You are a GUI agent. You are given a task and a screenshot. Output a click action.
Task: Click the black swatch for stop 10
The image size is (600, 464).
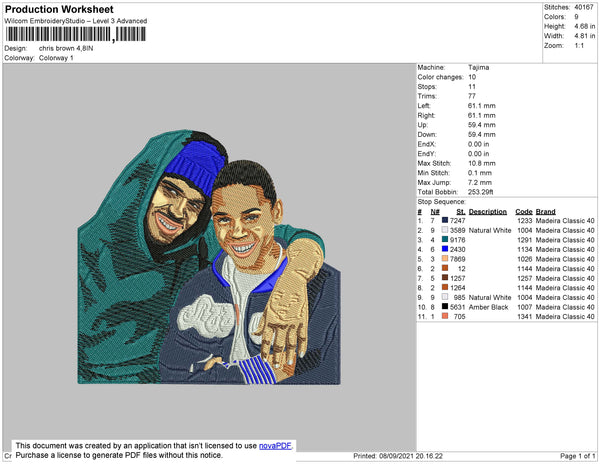[445, 306]
